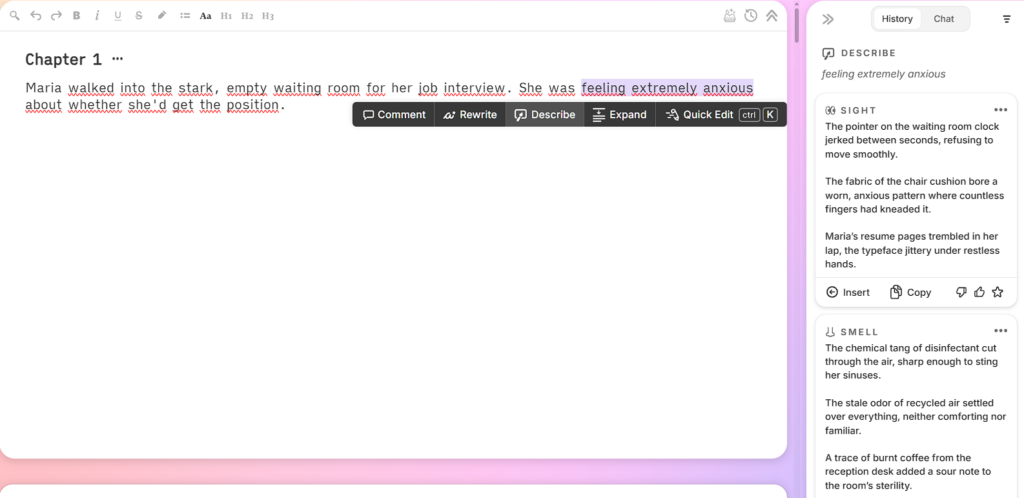Image resolution: width=1024 pixels, height=498 pixels.
Task: Collapse the toolbar with double up chevron
Action: [772, 16]
